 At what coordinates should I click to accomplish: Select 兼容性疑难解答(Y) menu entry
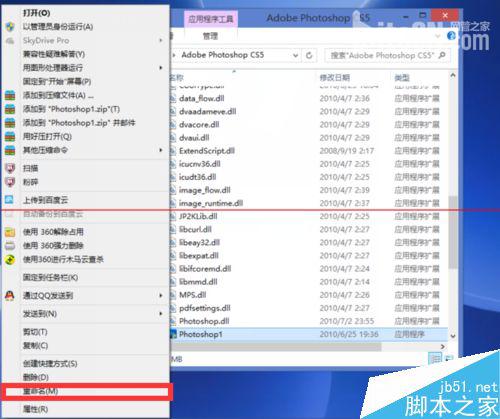(x=54, y=54)
